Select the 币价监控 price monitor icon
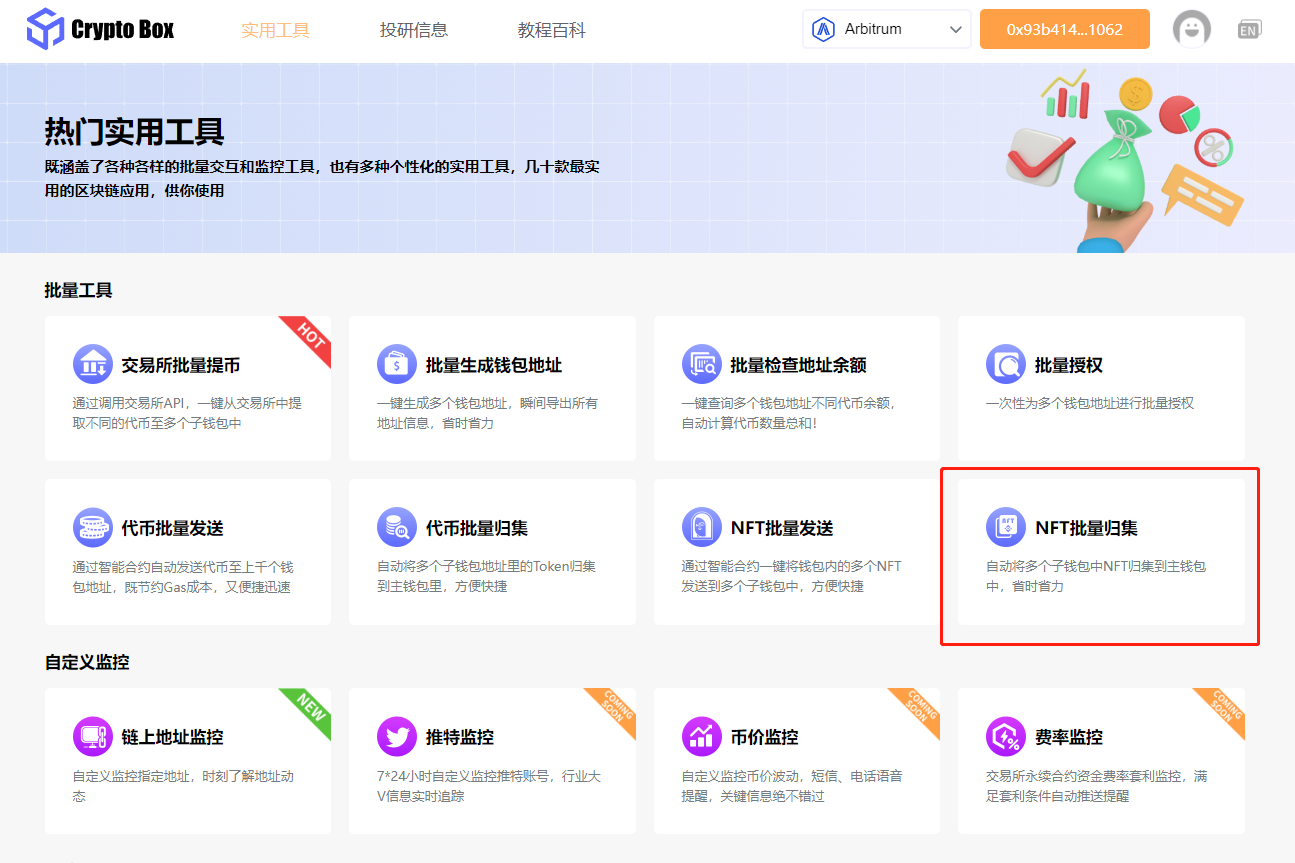1295x863 pixels. 701,736
